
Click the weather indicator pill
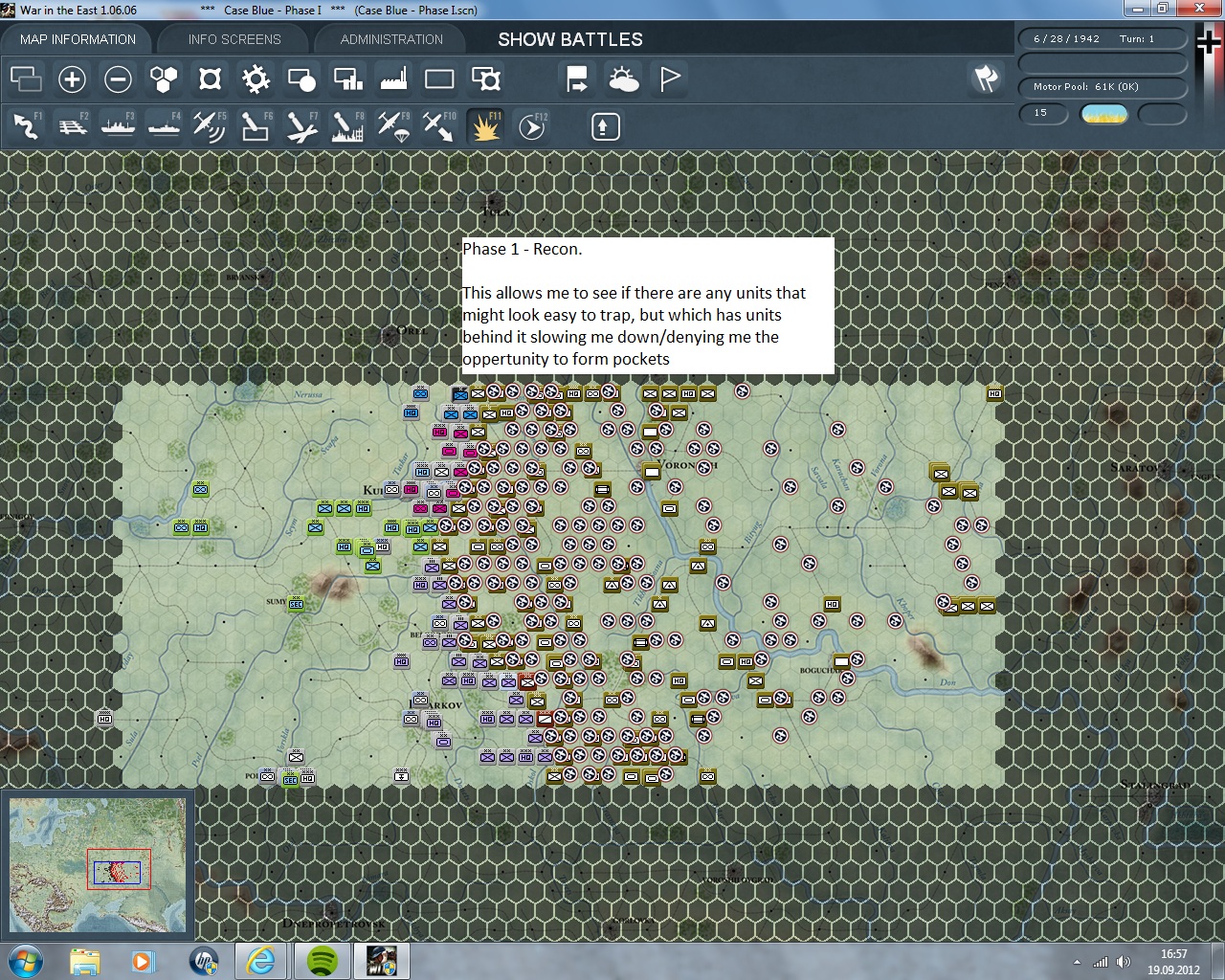pos(1103,114)
